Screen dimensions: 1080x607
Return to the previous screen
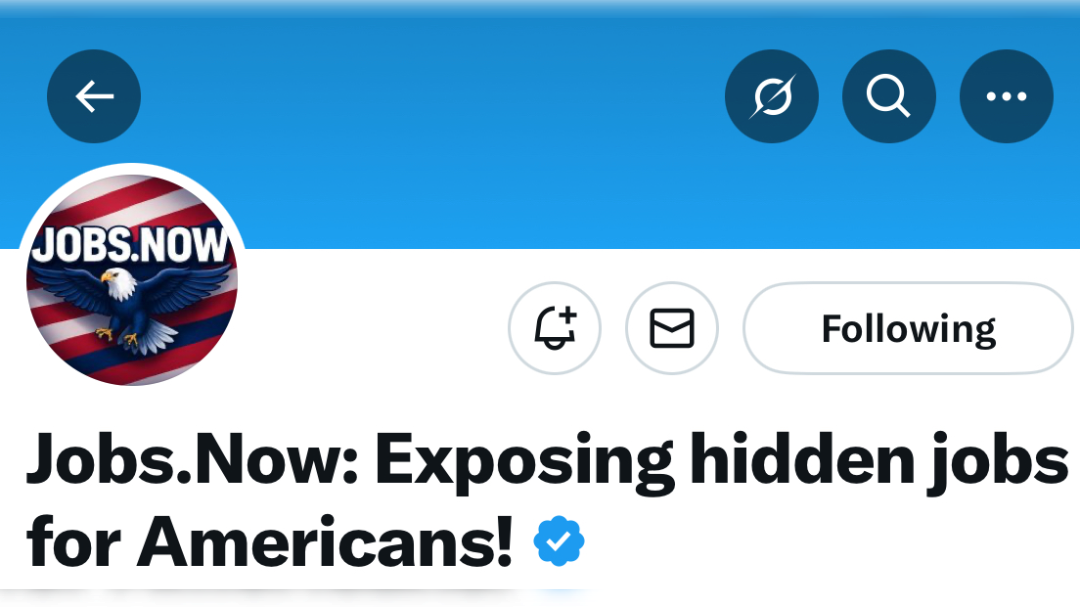[x=94, y=97]
